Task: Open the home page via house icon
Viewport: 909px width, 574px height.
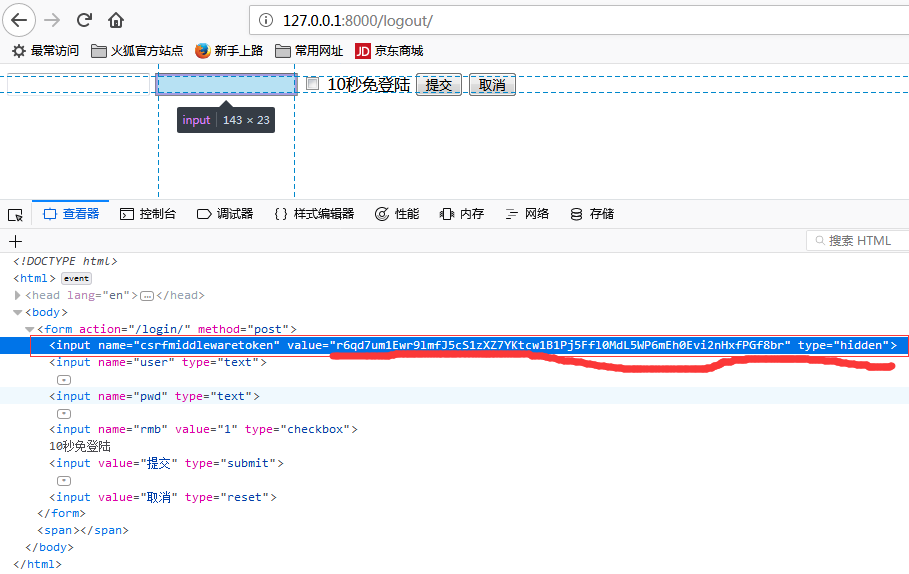Action: point(116,20)
